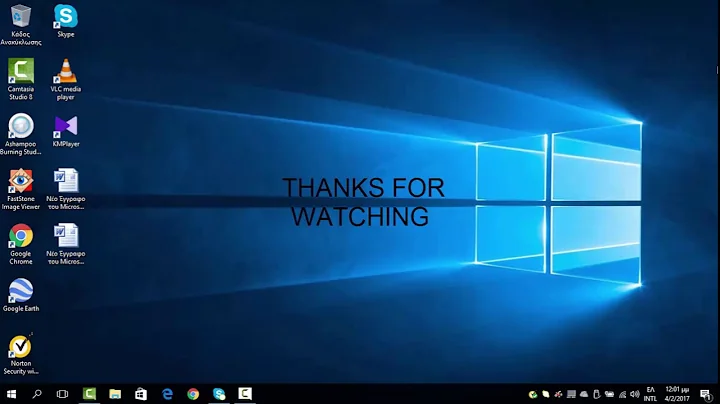Open Windows Store from the taskbar
Image resolution: width=720 pixels, height=404 pixels.
tap(141, 394)
